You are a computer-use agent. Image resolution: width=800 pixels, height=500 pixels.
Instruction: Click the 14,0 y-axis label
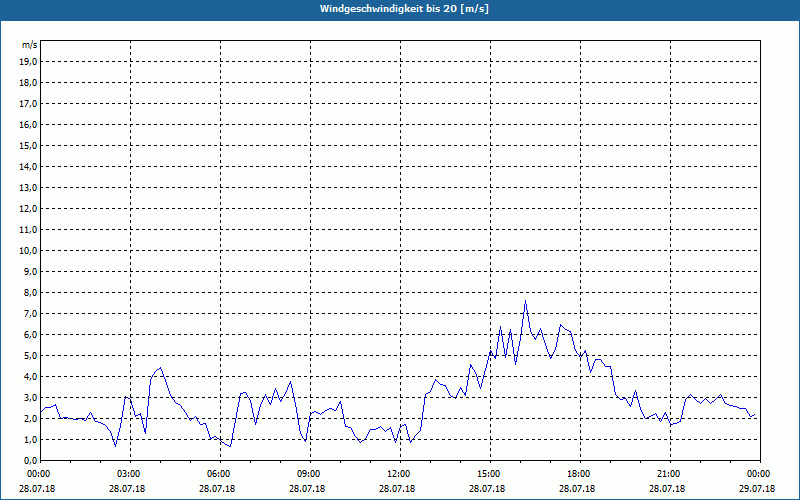click(29, 166)
